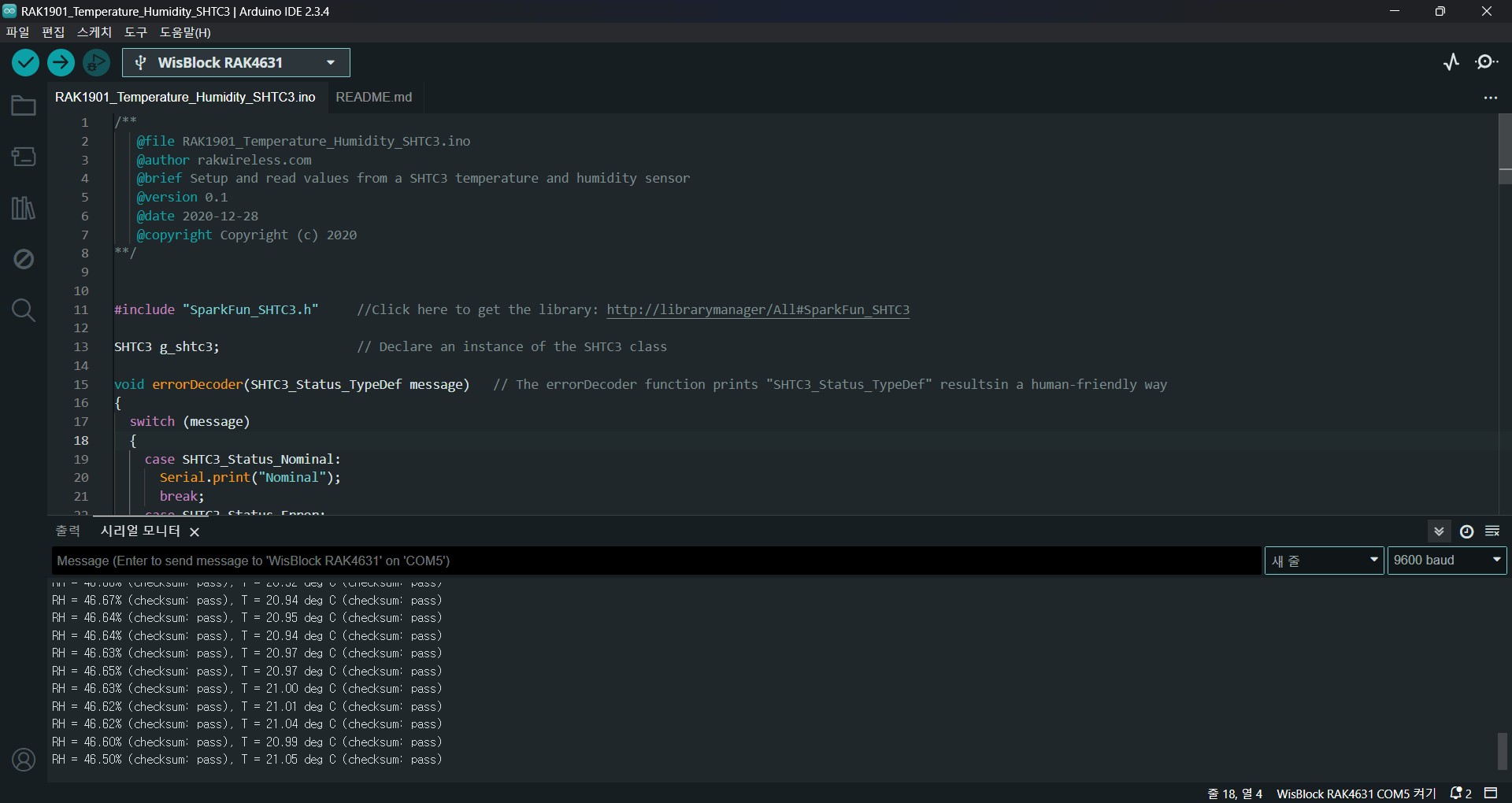Toggle autoscroll in serial monitor
Viewport: 1512px width, 803px height.
tap(1439, 531)
